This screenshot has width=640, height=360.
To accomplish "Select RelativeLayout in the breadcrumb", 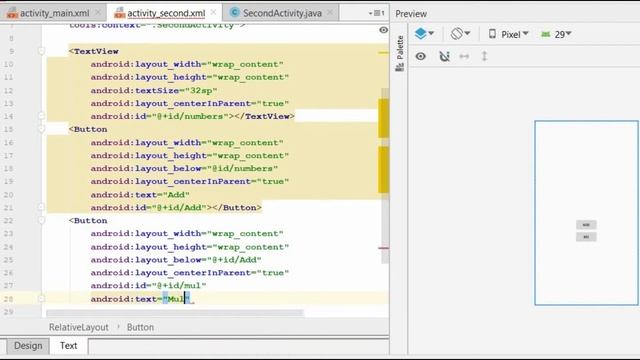I will click(x=79, y=327).
